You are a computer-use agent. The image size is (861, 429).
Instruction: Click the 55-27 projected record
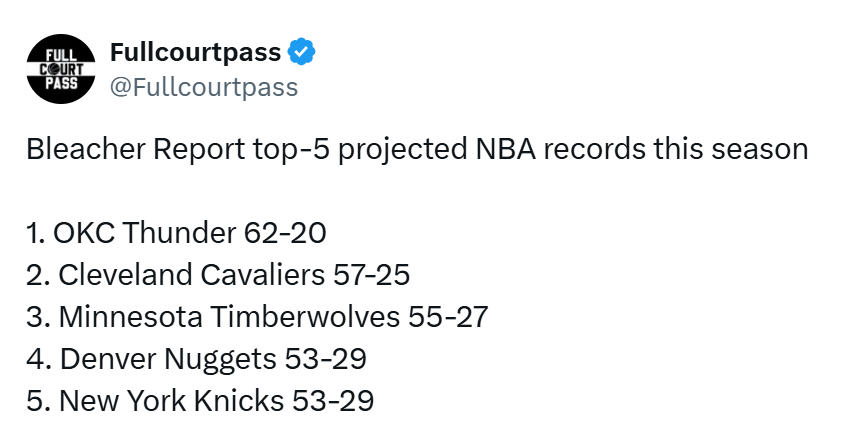point(448,317)
